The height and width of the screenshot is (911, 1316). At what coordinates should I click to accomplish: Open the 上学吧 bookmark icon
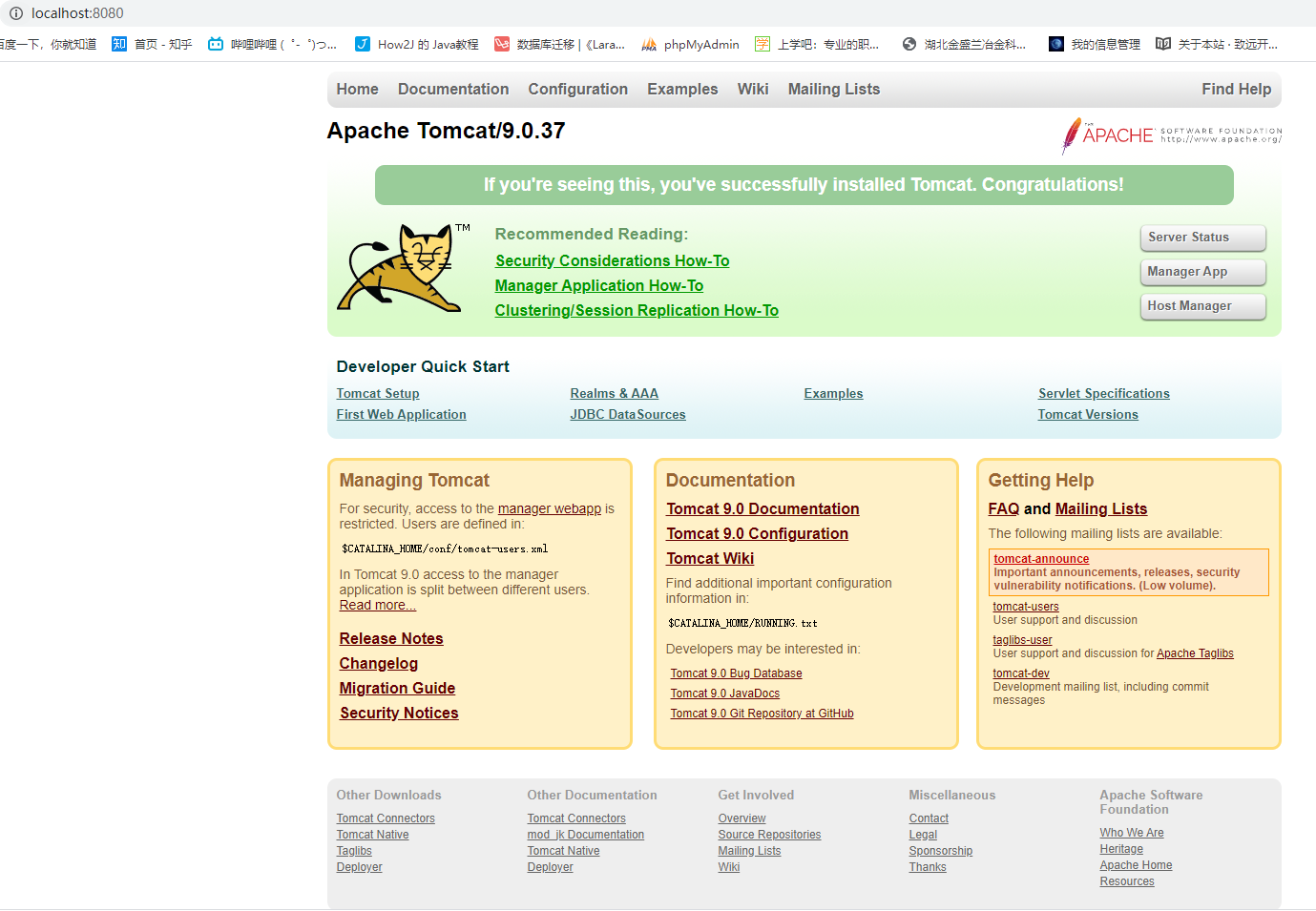click(x=762, y=44)
